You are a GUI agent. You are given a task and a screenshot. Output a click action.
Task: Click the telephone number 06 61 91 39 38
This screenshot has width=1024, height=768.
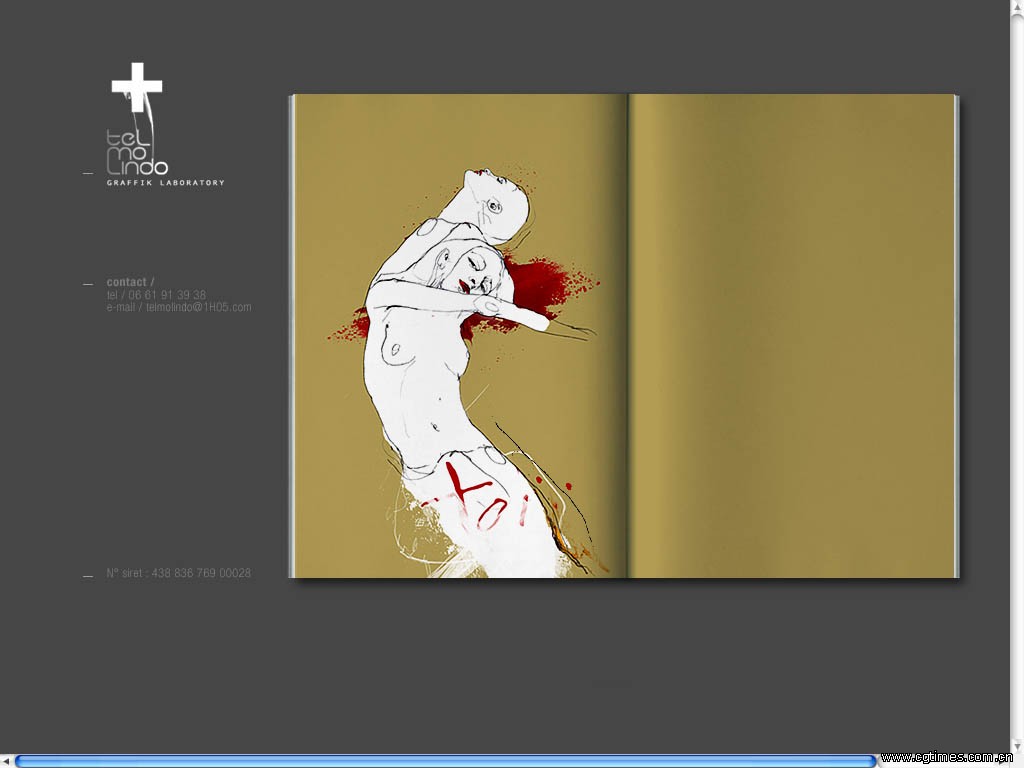(x=167, y=295)
